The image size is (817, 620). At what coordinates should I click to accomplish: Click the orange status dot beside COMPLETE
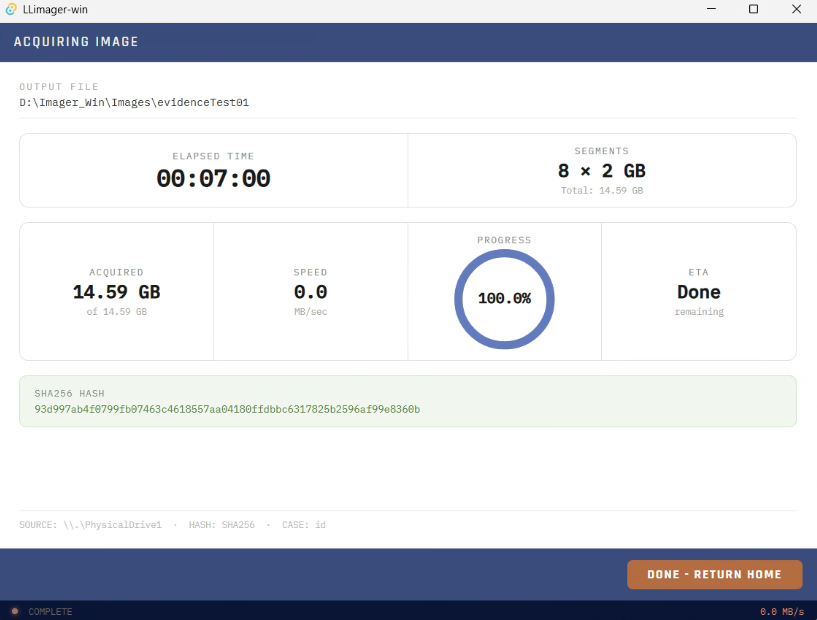click(15, 611)
